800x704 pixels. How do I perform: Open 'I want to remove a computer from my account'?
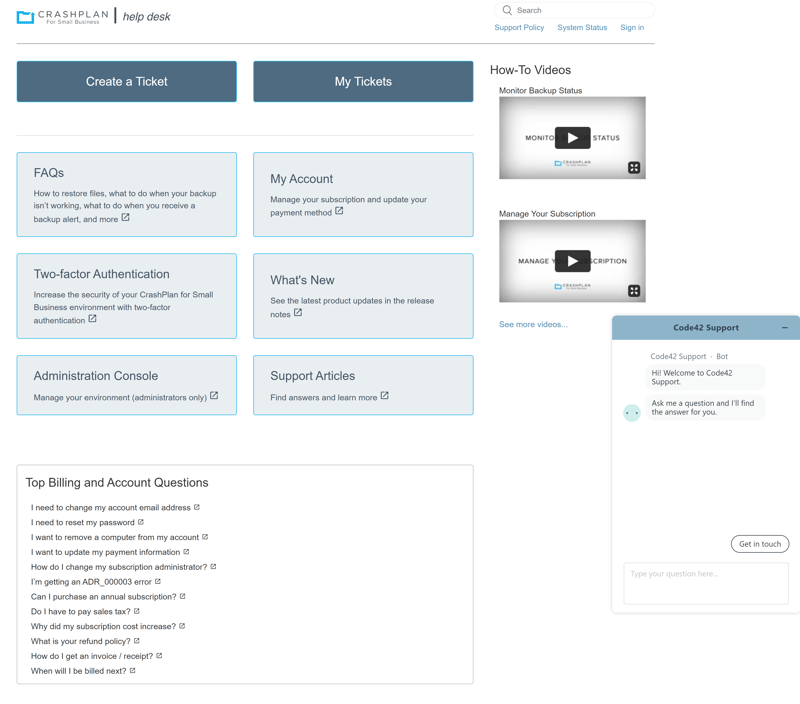(115, 537)
